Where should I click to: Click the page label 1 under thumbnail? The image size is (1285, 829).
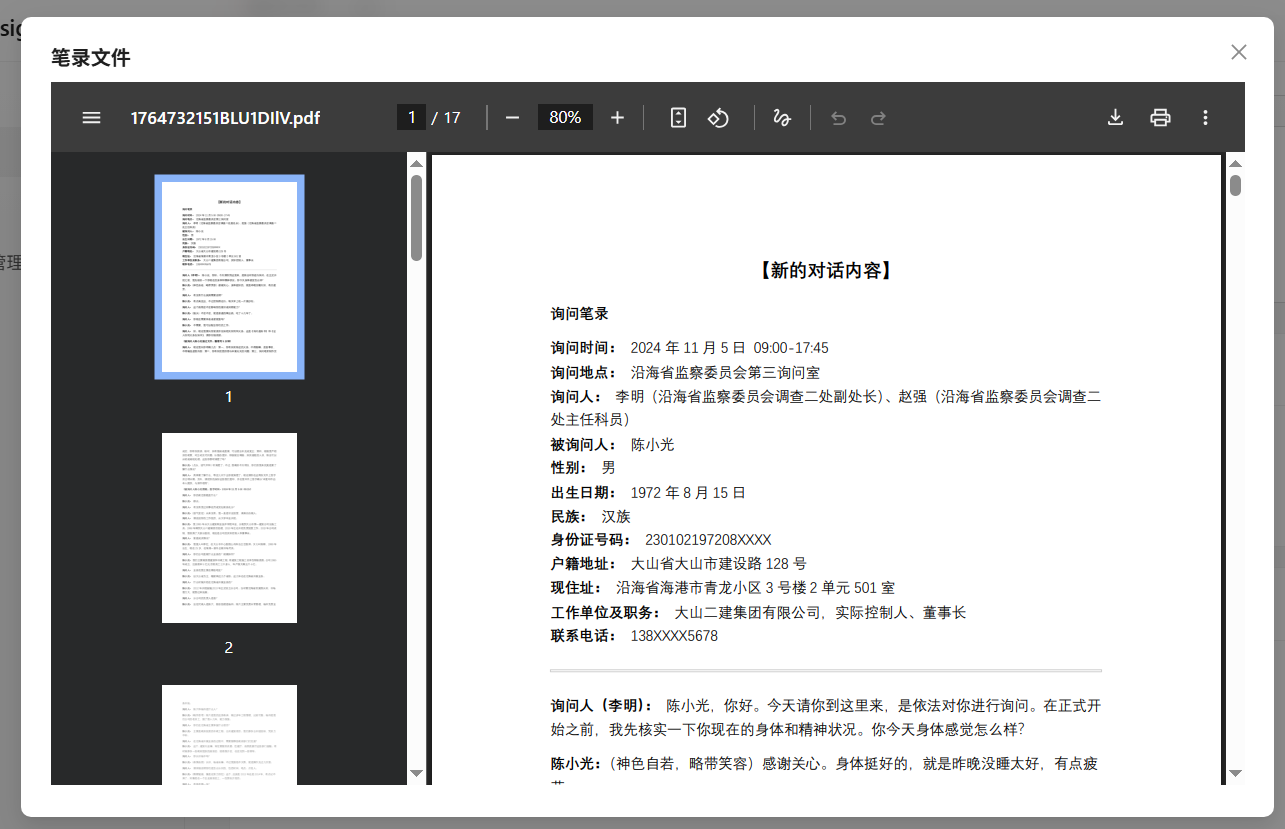pyautogui.click(x=229, y=397)
